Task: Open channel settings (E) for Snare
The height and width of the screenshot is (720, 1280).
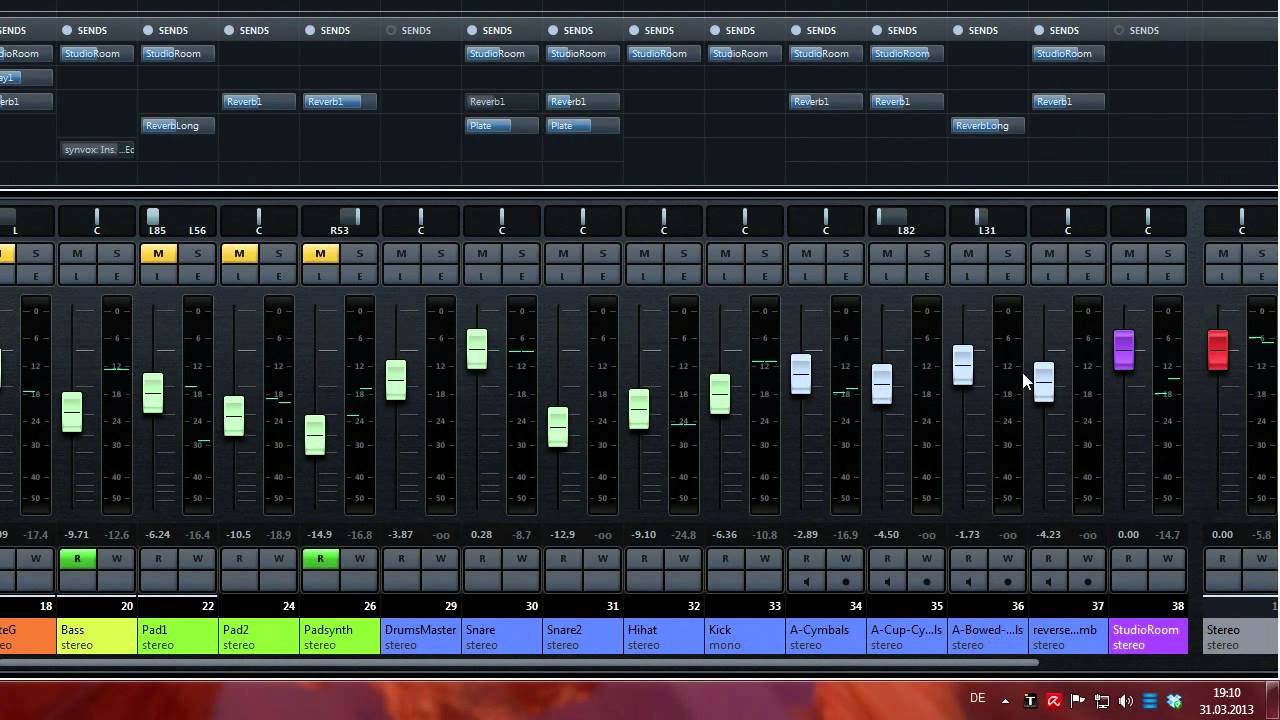Action: pos(521,276)
